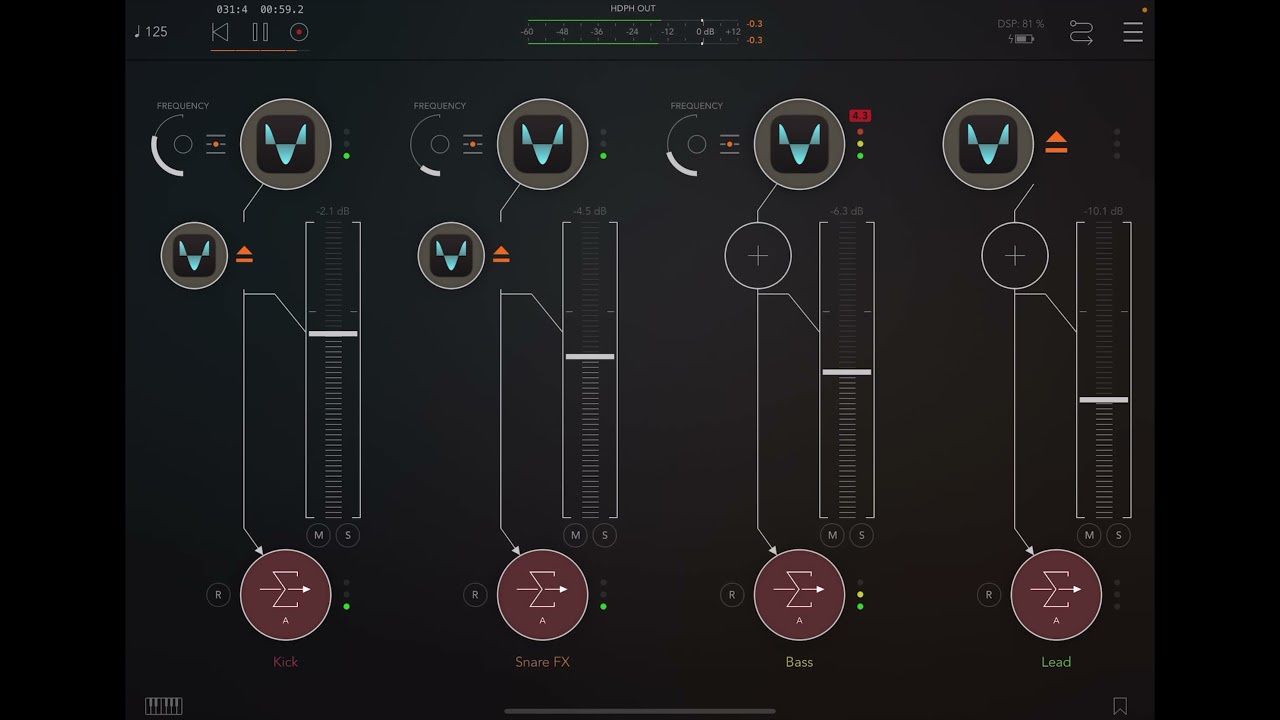The image size is (1280, 720).
Task: Open the Kick channel's second plugin
Action: [x=194, y=255]
